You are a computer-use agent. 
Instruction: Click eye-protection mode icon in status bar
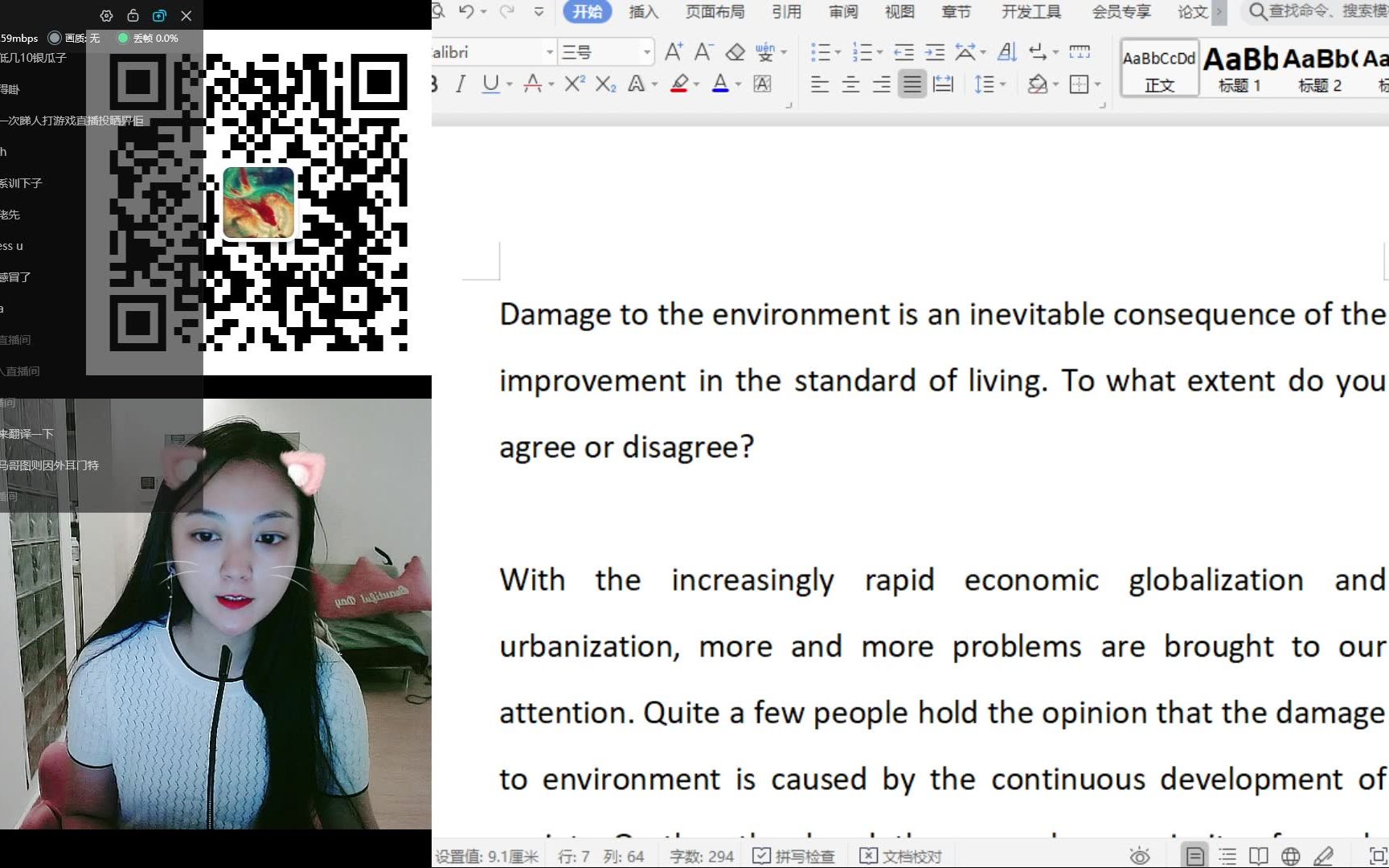pos(1139,856)
